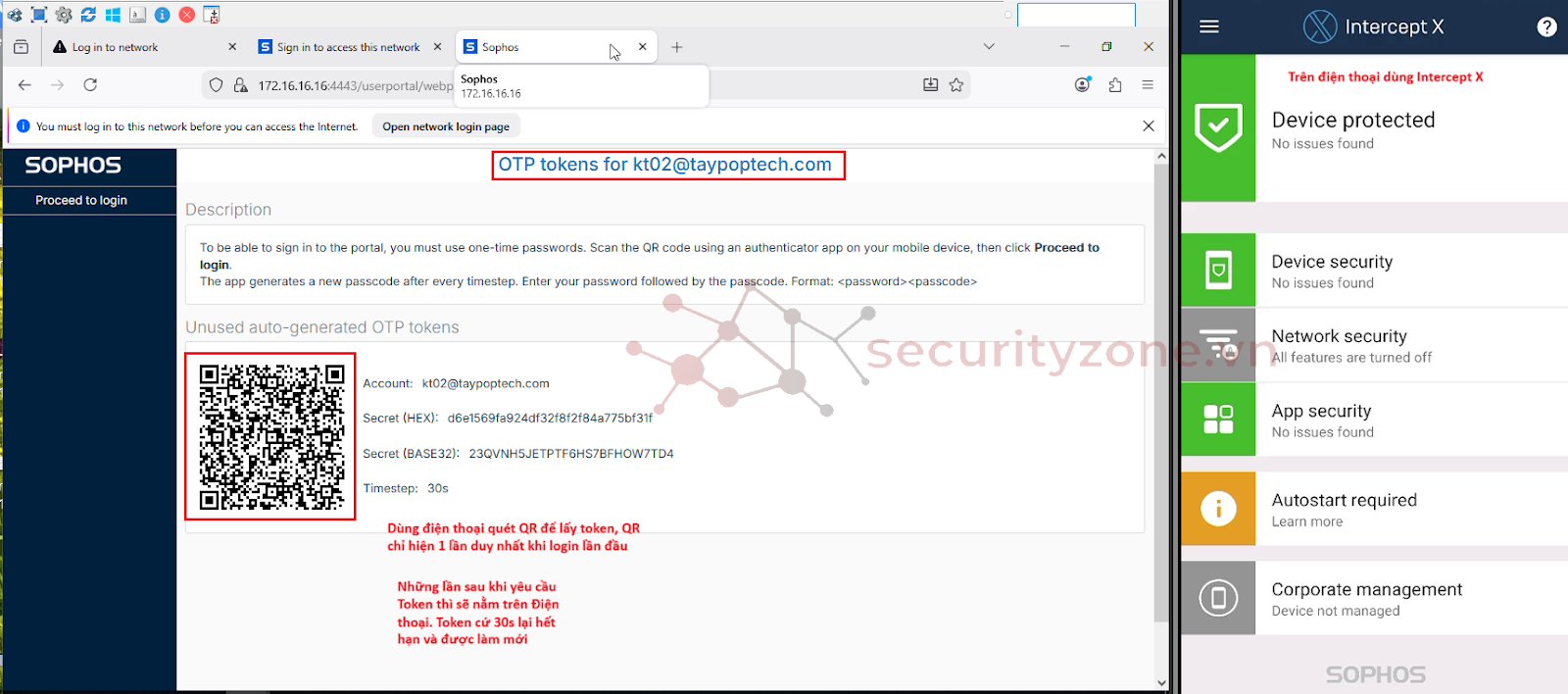1568x694 pixels.
Task: Open the Corporate management phone icon
Action: (x=1218, y=598)
